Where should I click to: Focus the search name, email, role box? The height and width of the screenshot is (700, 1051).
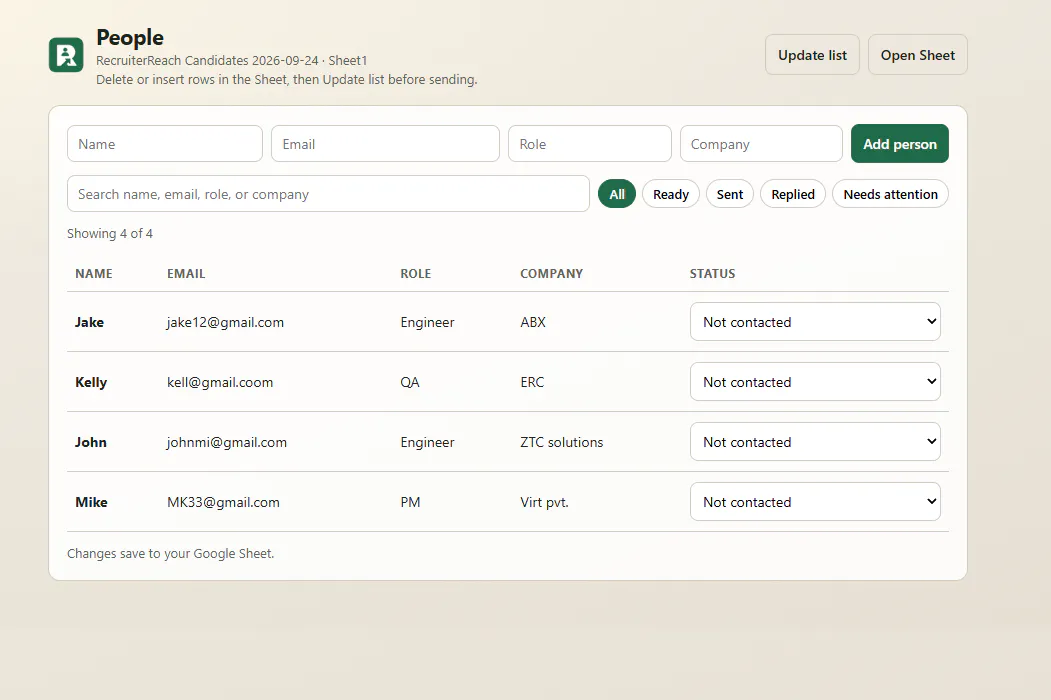coord(328,194)
